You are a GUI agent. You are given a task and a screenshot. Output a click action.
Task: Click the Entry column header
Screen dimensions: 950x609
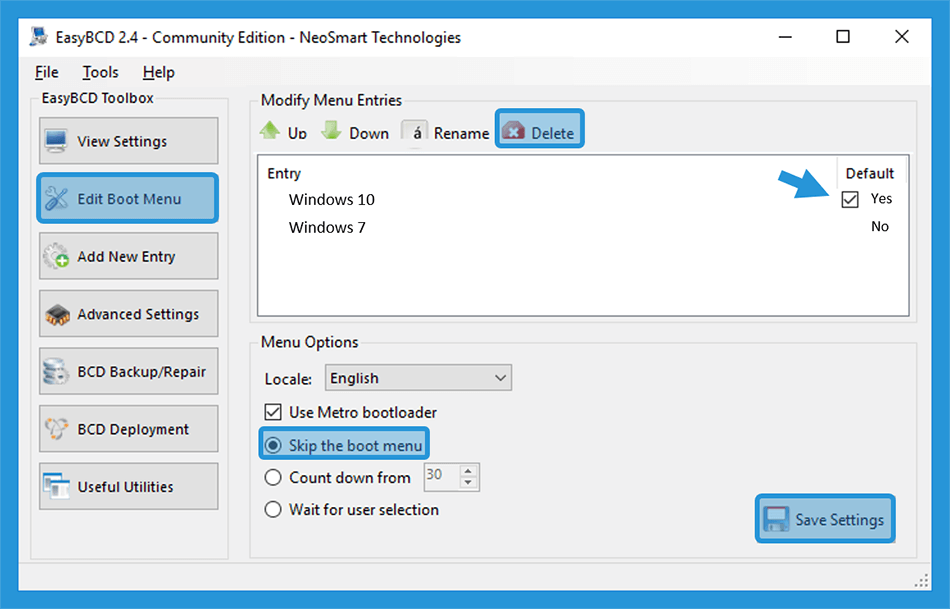tap(284, 173)
